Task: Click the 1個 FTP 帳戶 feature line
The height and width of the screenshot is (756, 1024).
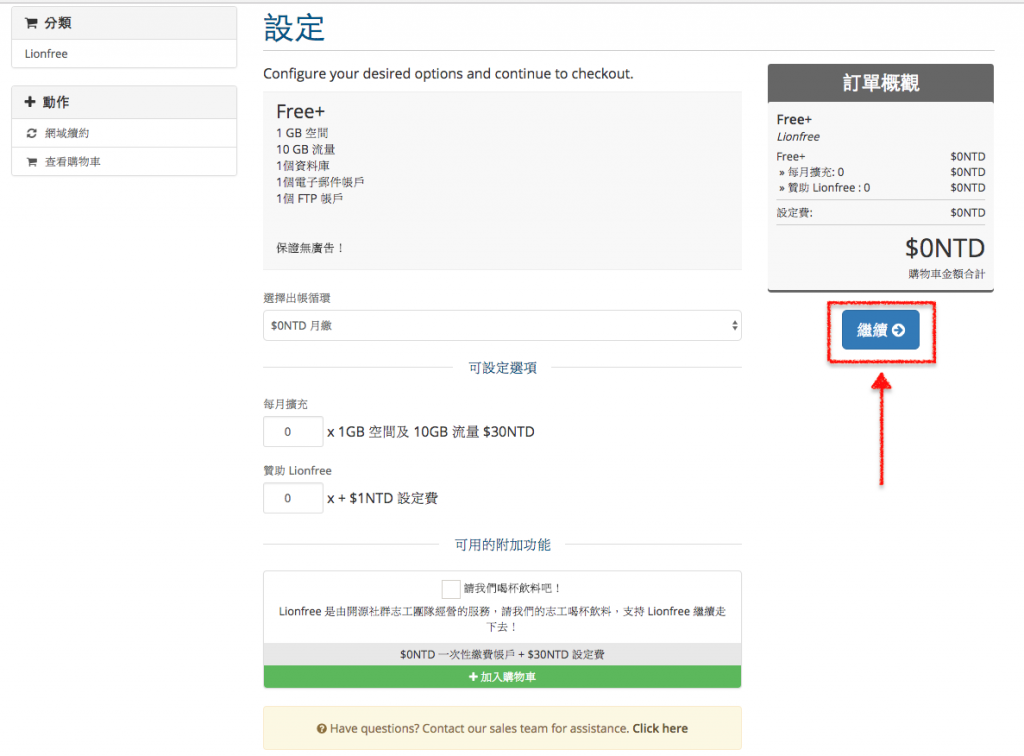Action: (310, 198)
